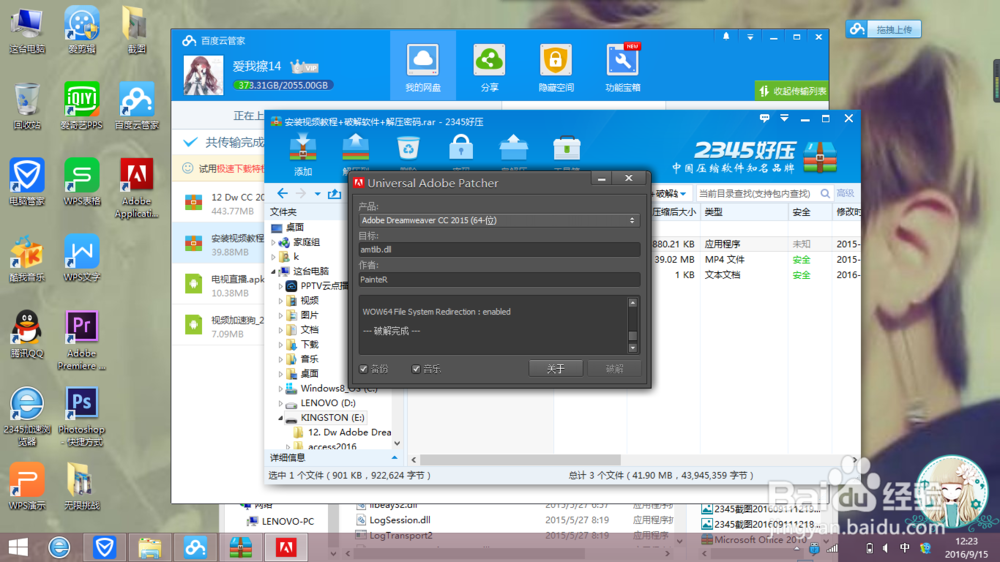Click the 拖拽上传 floating upload widget
This screenshot has width=1000, height=562.
(884, 29)
